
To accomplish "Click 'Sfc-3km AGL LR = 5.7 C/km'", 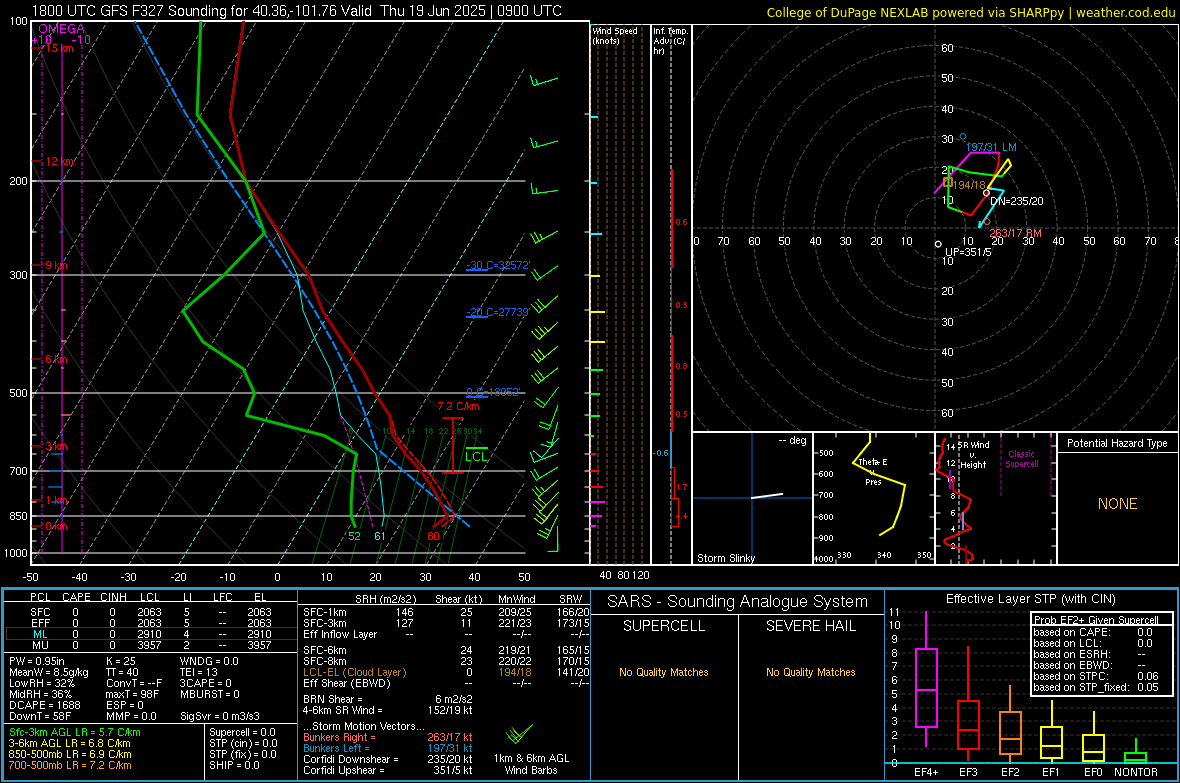I will pyautogui.click(x=75, y=732).
